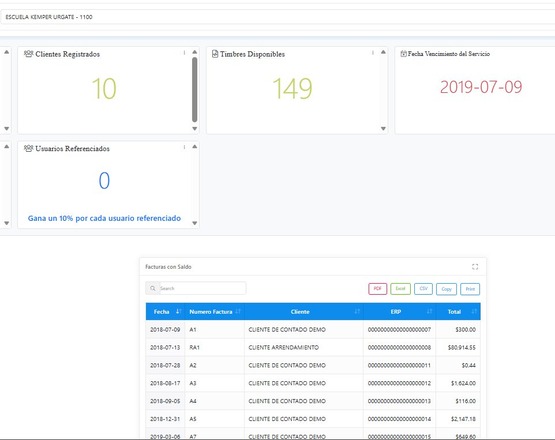Click the Timbres Disponibles document icon
This screenshot has height=440, width=555.
click(215, 54)
